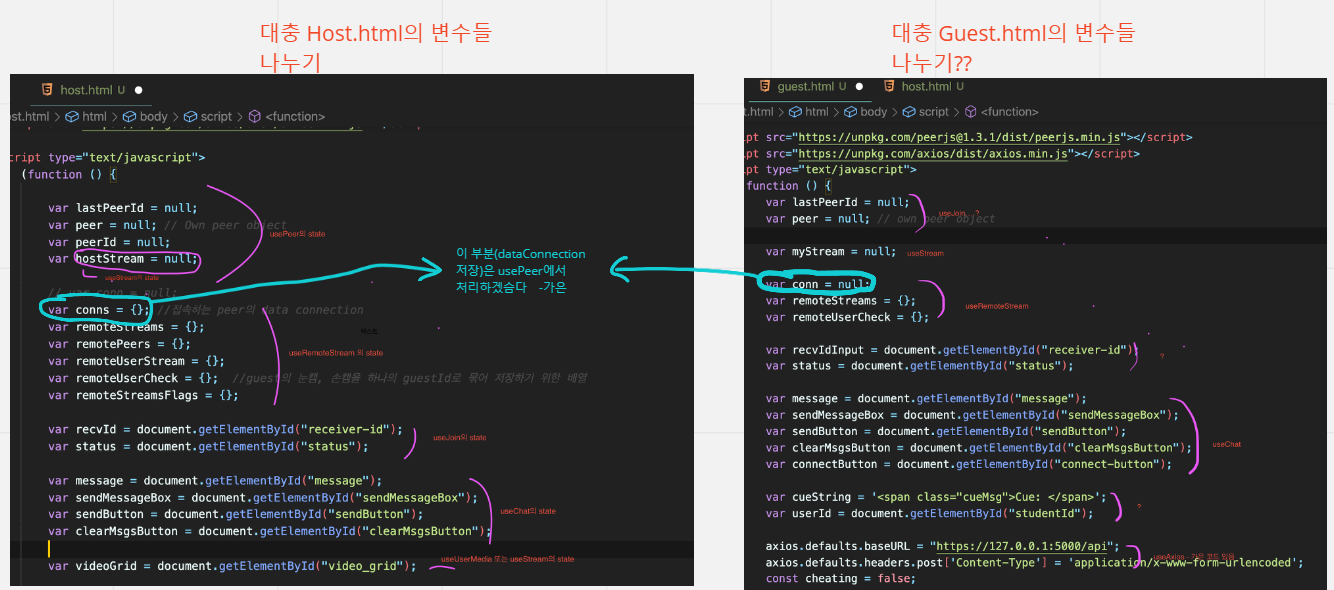1334x590 pixels.
Task: Click the 'Guest.html의 변수들 나누기??' heading text
Action: tap(1013, 48)
